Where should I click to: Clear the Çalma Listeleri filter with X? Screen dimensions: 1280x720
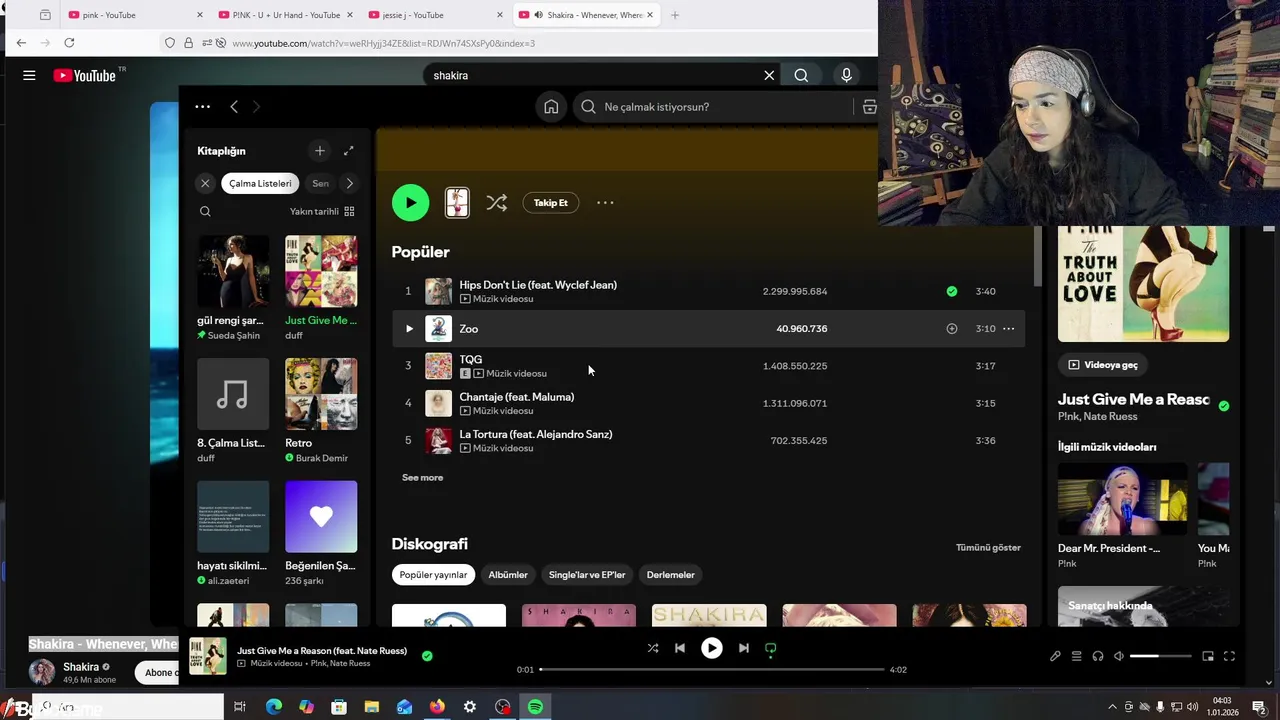pyautogui.click(x=205, y=183)
